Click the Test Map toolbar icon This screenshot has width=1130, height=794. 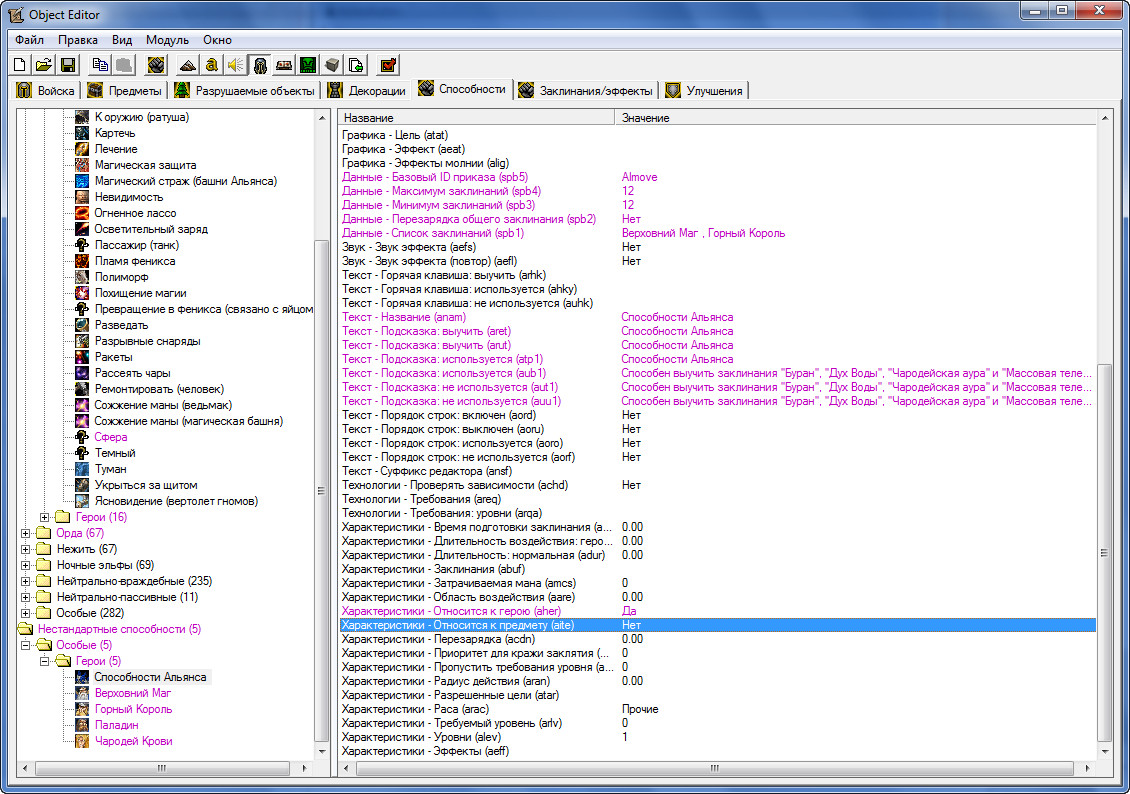coord(388,65)
